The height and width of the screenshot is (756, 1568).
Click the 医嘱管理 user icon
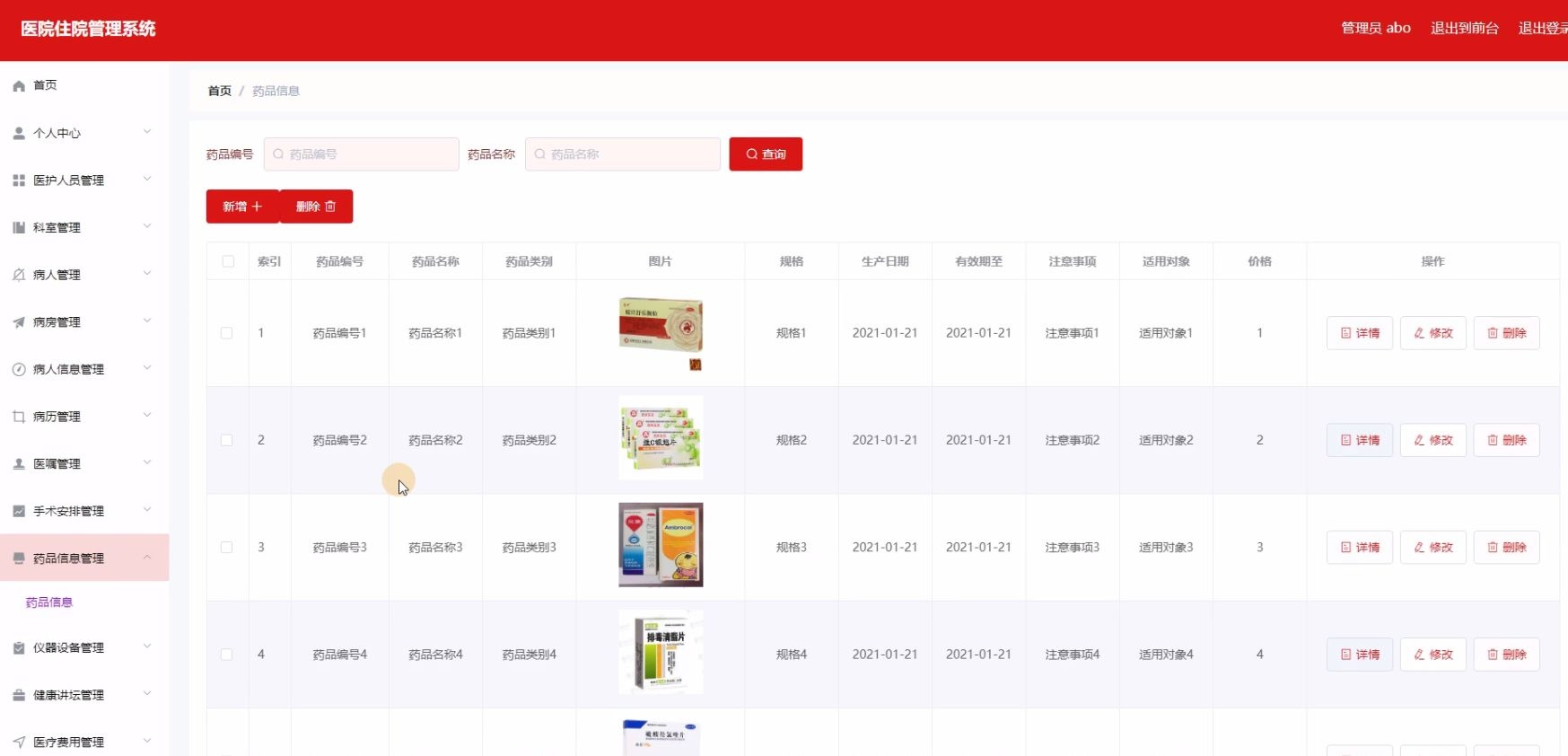[19, 464]
